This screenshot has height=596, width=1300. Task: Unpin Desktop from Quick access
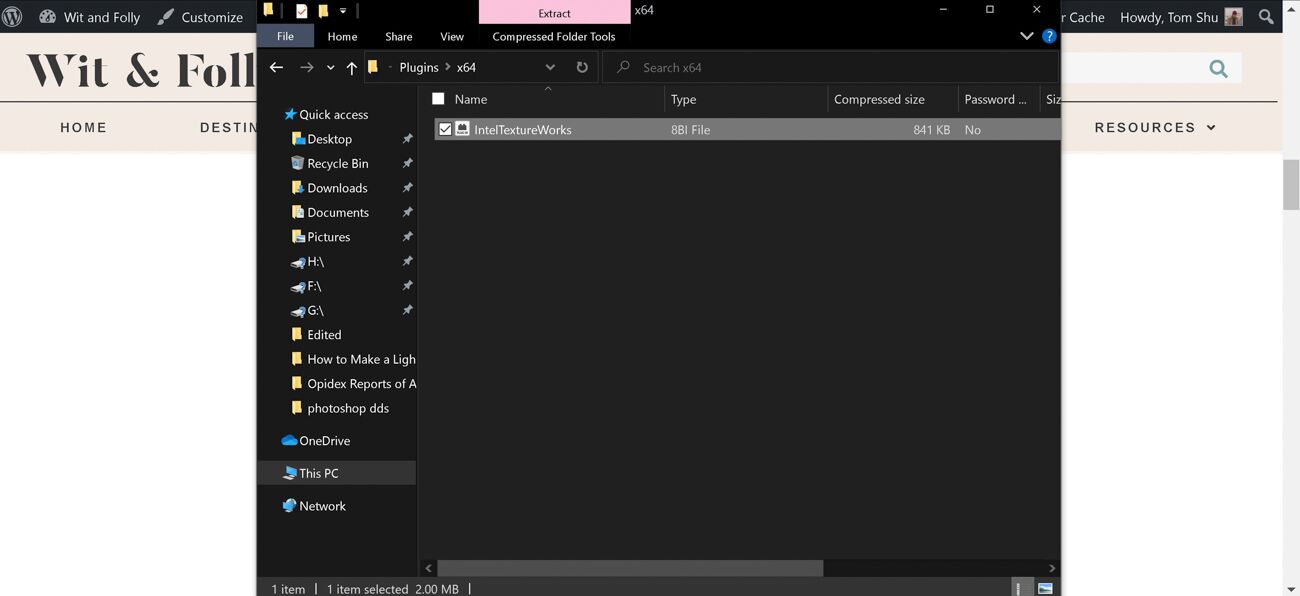click(407, 139)
